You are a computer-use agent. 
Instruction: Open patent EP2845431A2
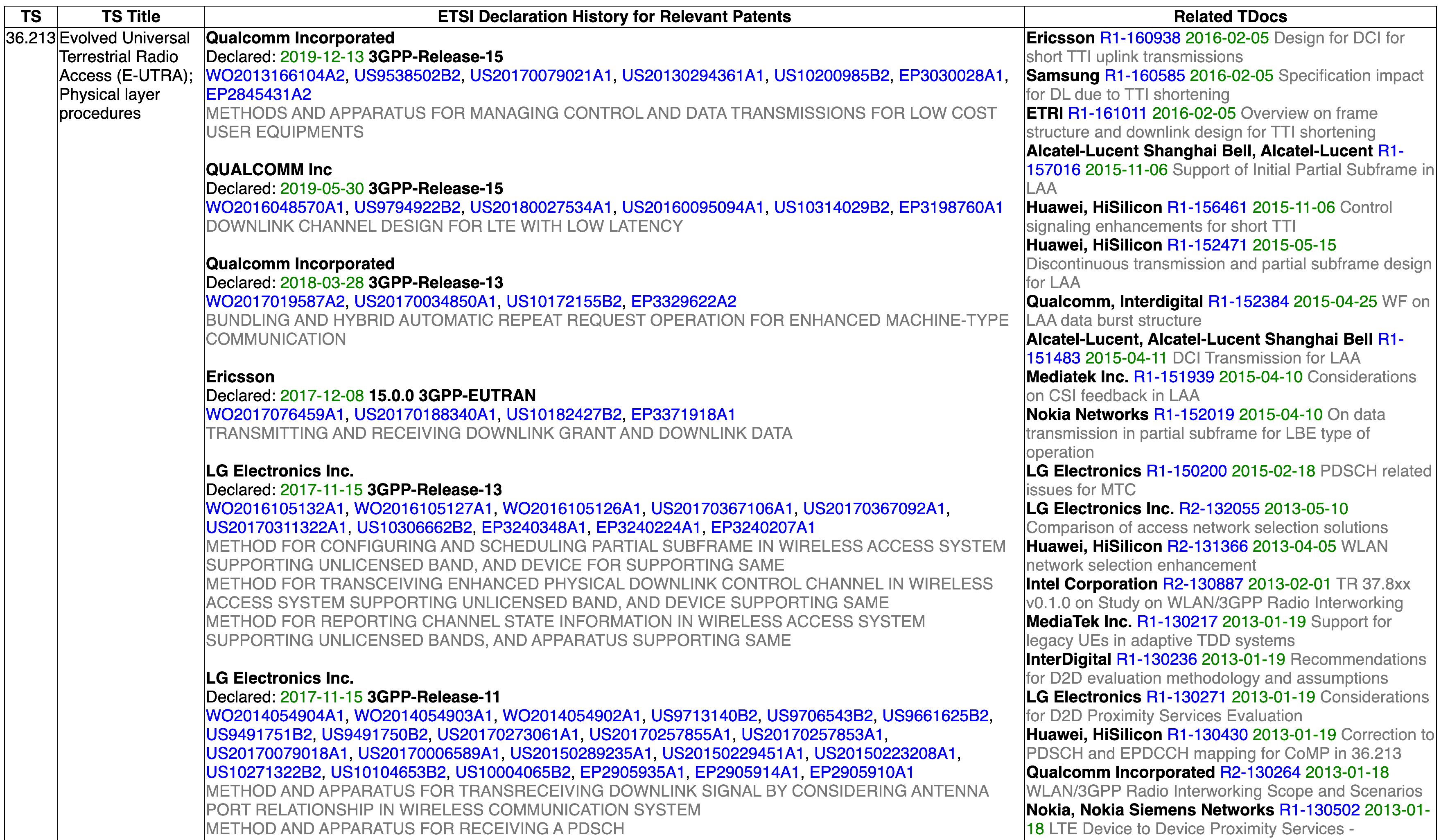[x=258, y=94]
